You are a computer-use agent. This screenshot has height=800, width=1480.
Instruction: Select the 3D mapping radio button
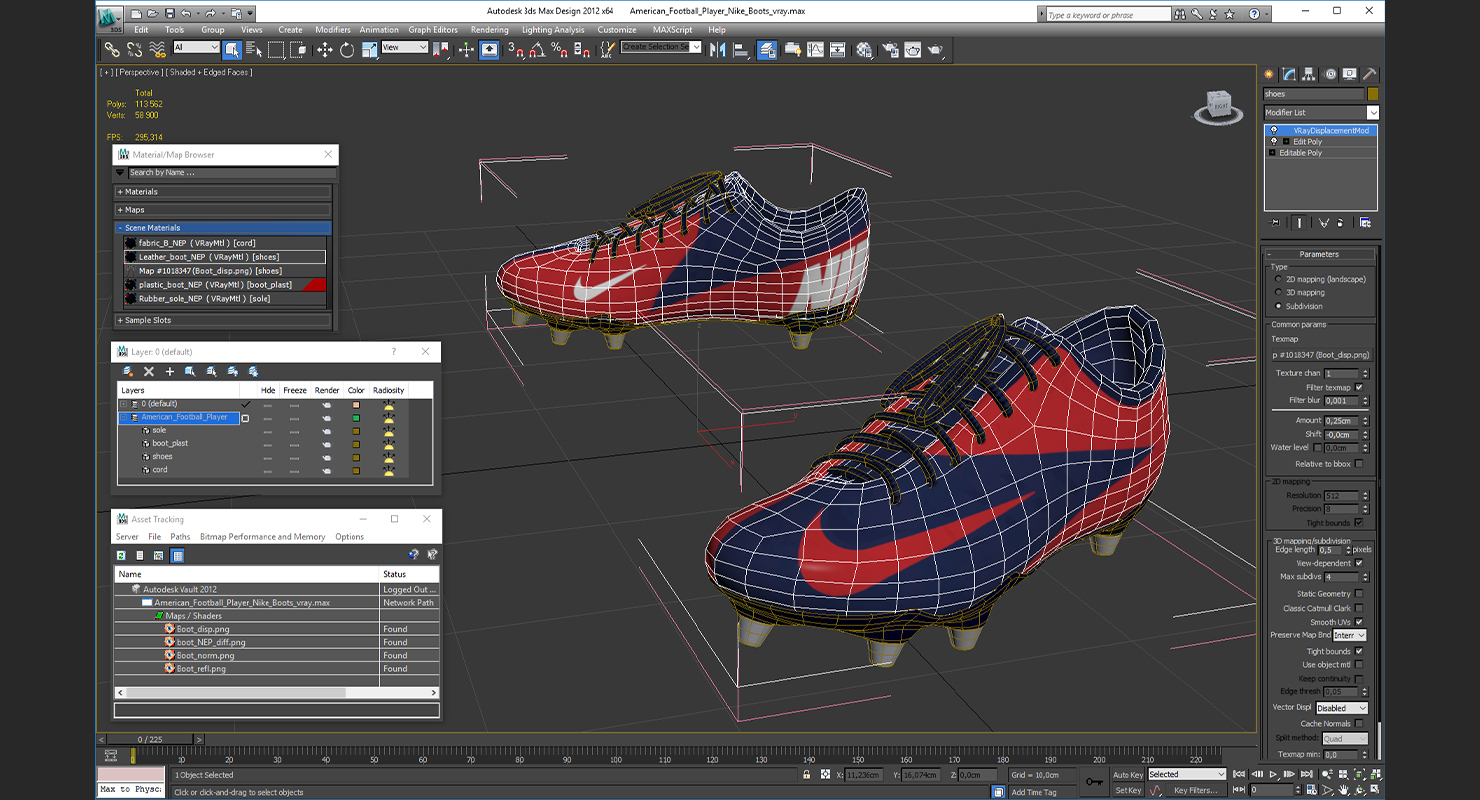[x=1278, y=292]
